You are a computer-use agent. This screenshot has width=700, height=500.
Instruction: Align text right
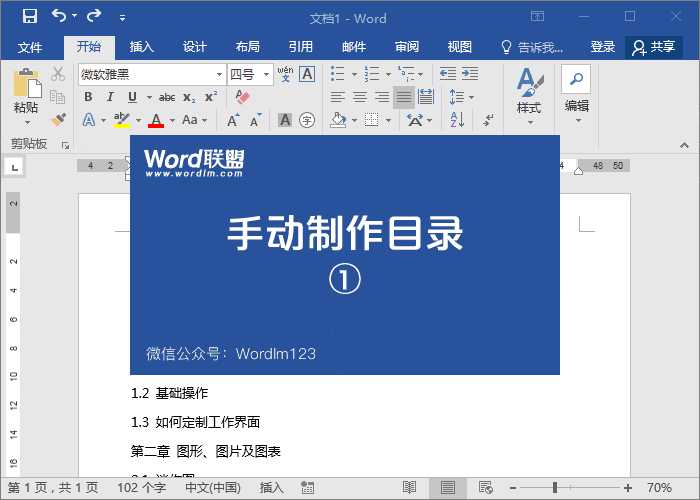pos(382,97)
